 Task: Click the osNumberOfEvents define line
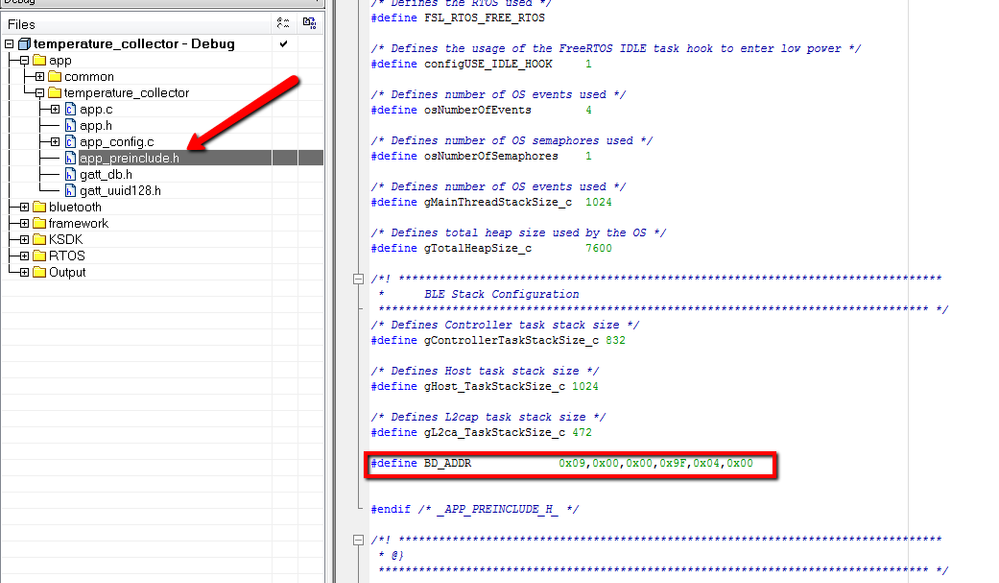(x=481, y=110)
